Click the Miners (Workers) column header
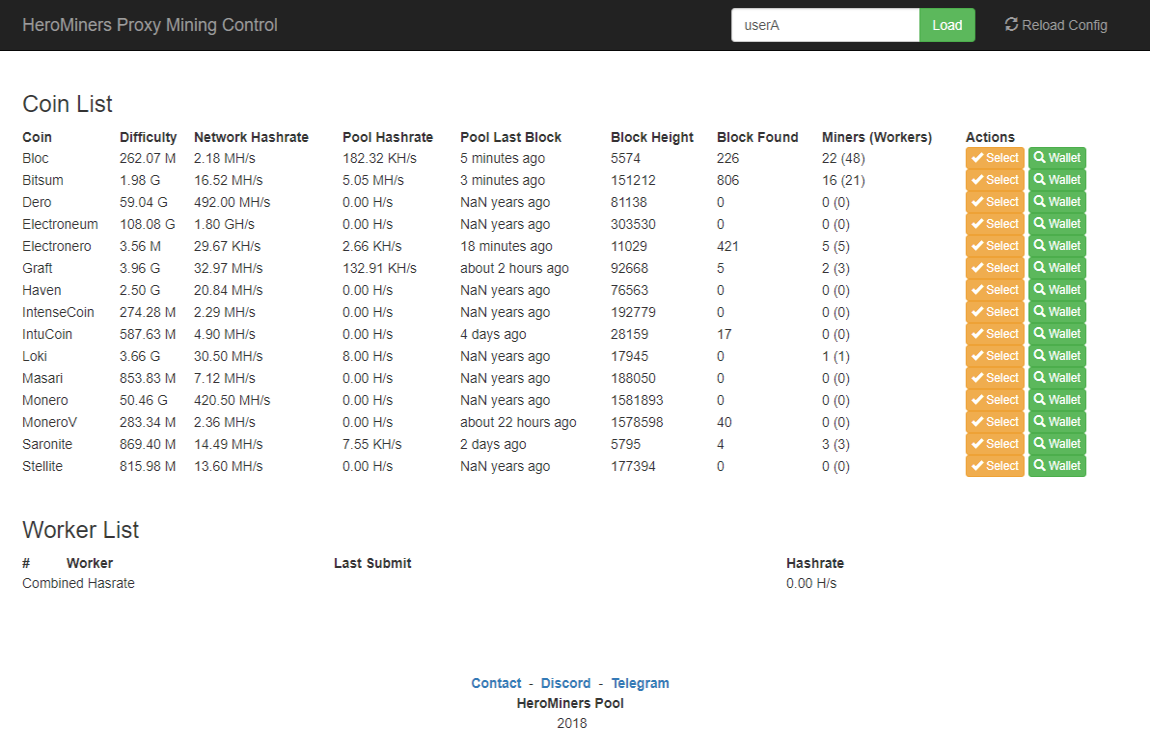This screenshot has width=1150, height=753. [x=876, y=137]
